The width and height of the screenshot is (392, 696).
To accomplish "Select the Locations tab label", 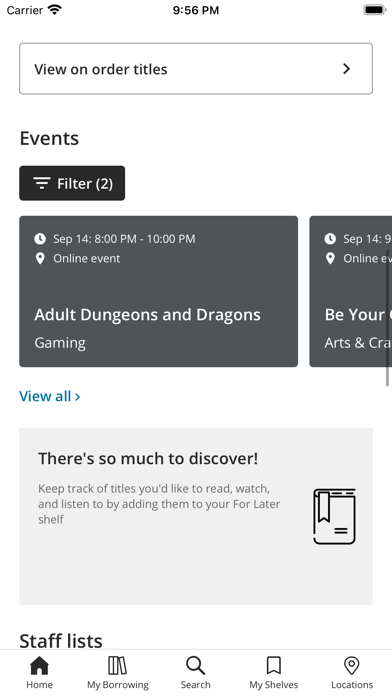I will tap(352, 684).
